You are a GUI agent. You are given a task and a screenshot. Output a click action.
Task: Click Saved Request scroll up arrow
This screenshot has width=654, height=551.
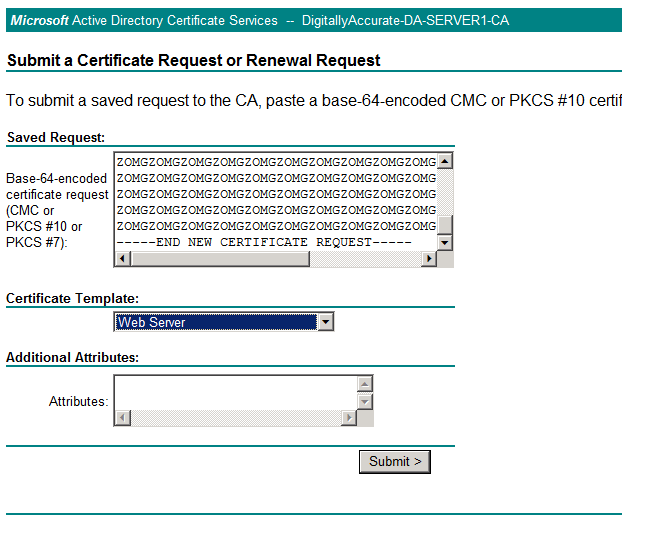pos(445,161)
